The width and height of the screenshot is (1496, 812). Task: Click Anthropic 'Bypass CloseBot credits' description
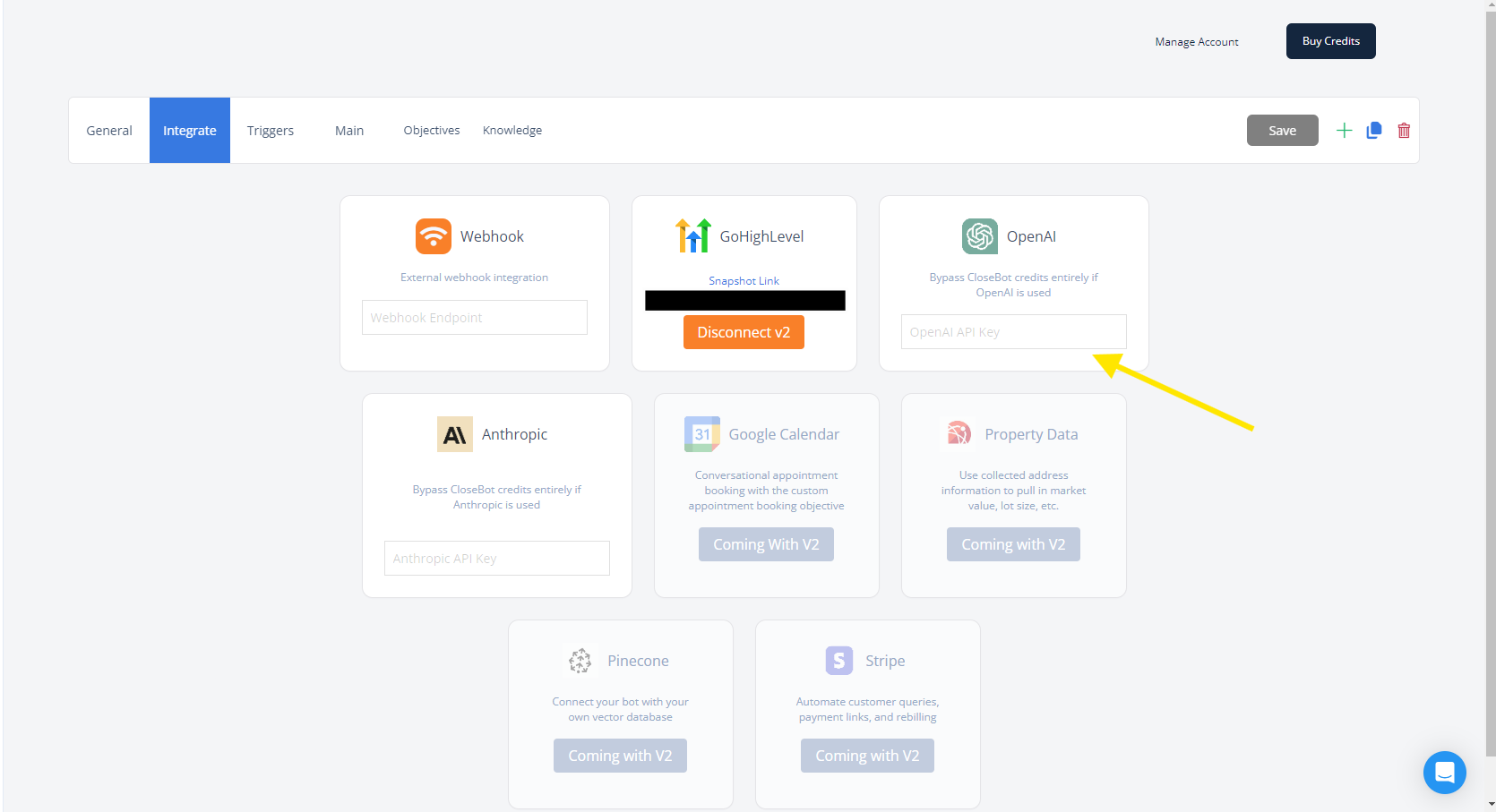(x=497, y=497)
